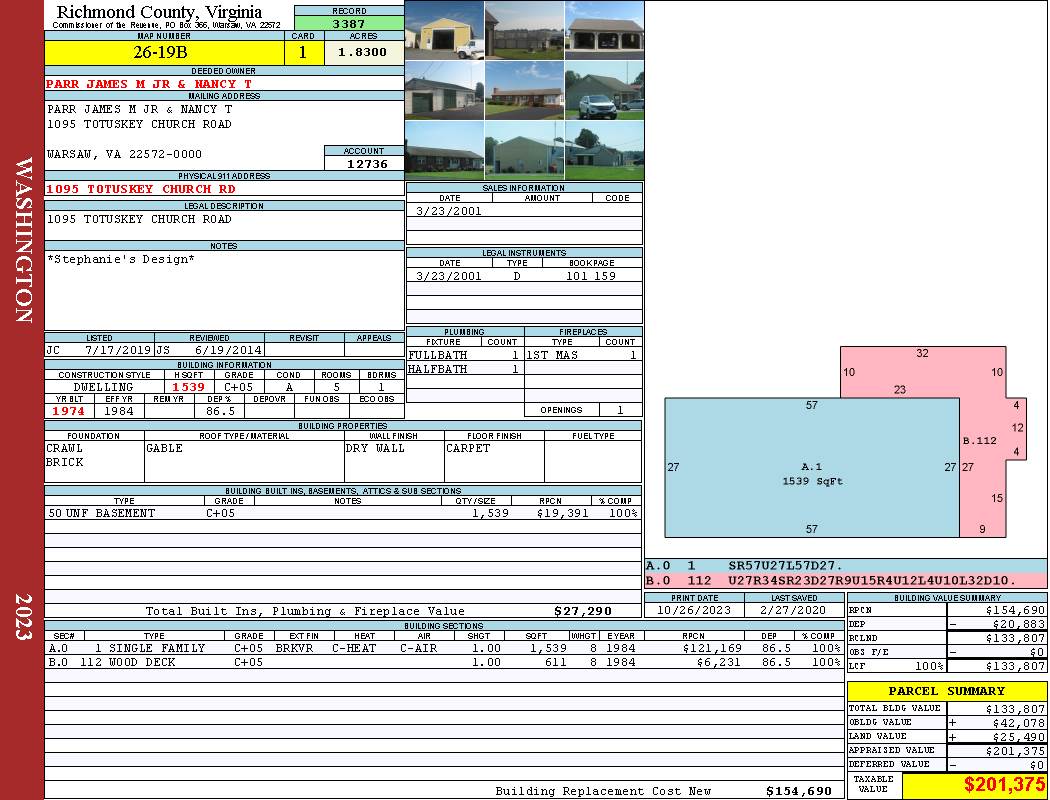The image size is (1050, 800).
Task: Click the listed date 7/17/2019
Action: click(118, 349)
